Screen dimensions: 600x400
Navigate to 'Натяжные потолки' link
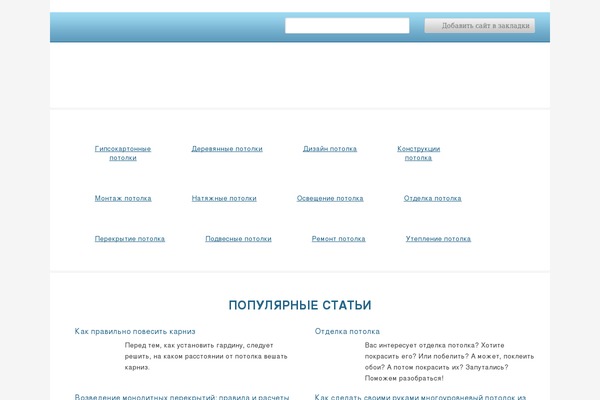[224, 198]
